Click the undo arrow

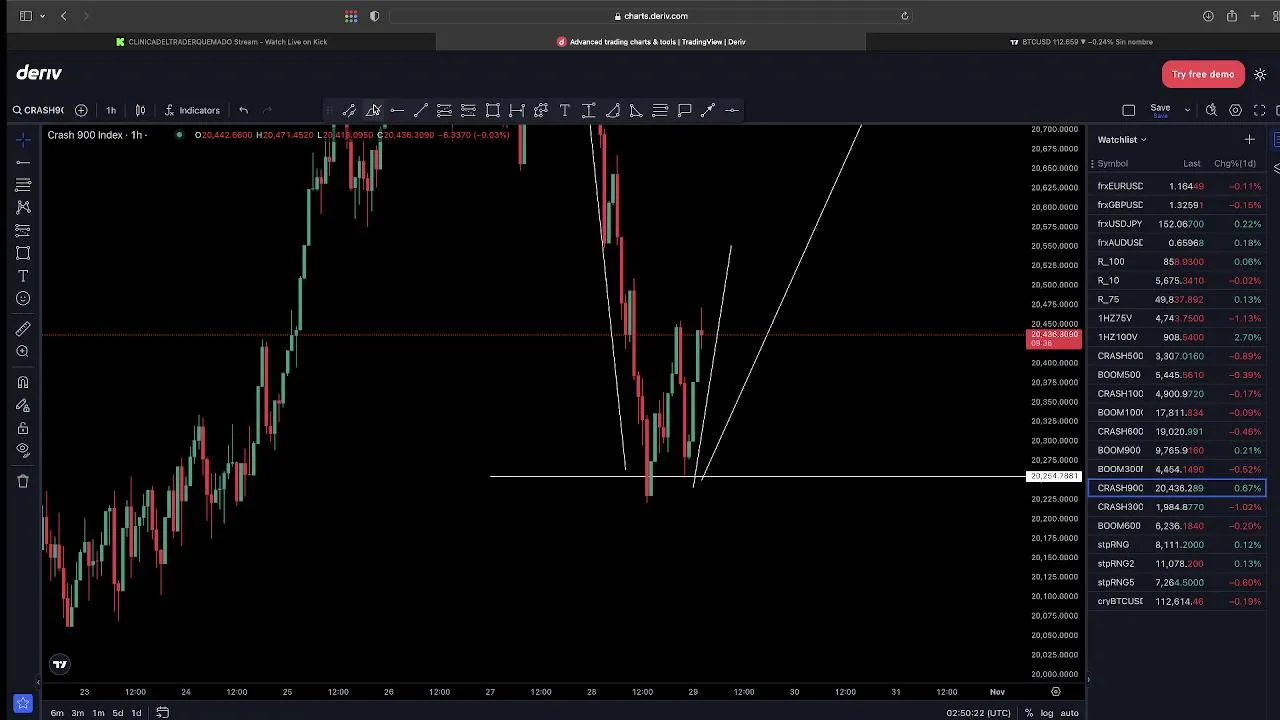(243, 110)
